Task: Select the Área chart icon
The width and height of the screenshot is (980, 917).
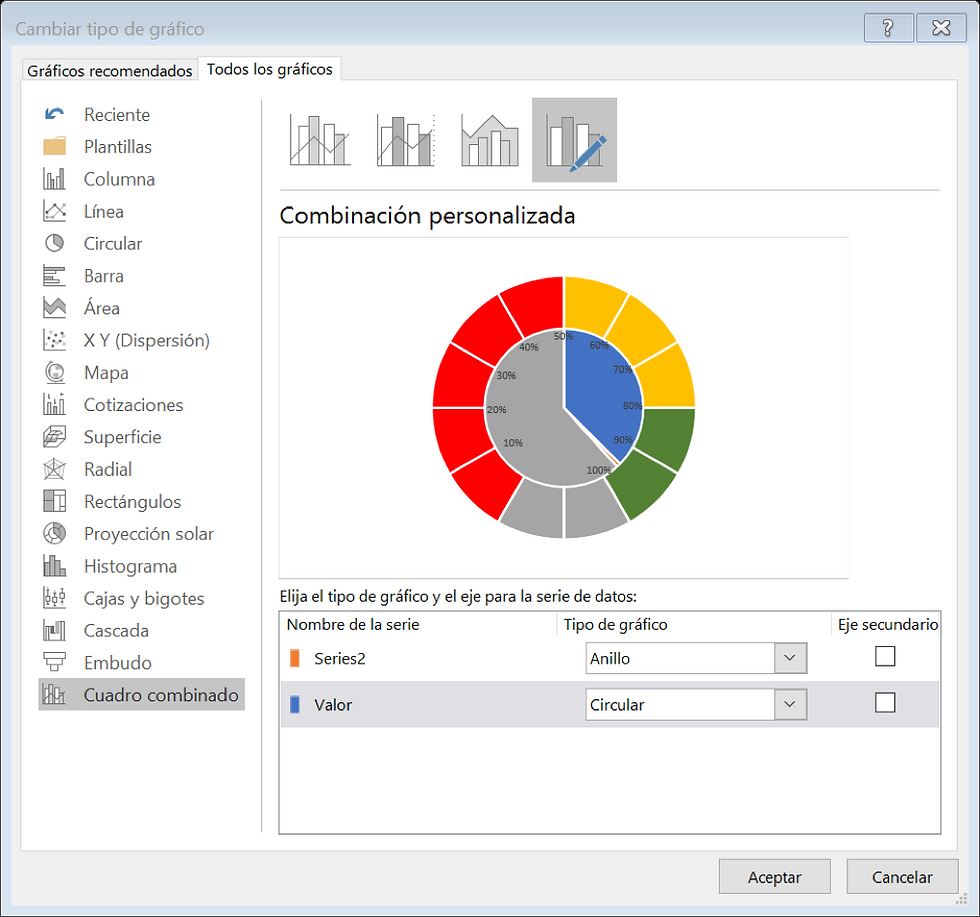Action: point(54,308)
